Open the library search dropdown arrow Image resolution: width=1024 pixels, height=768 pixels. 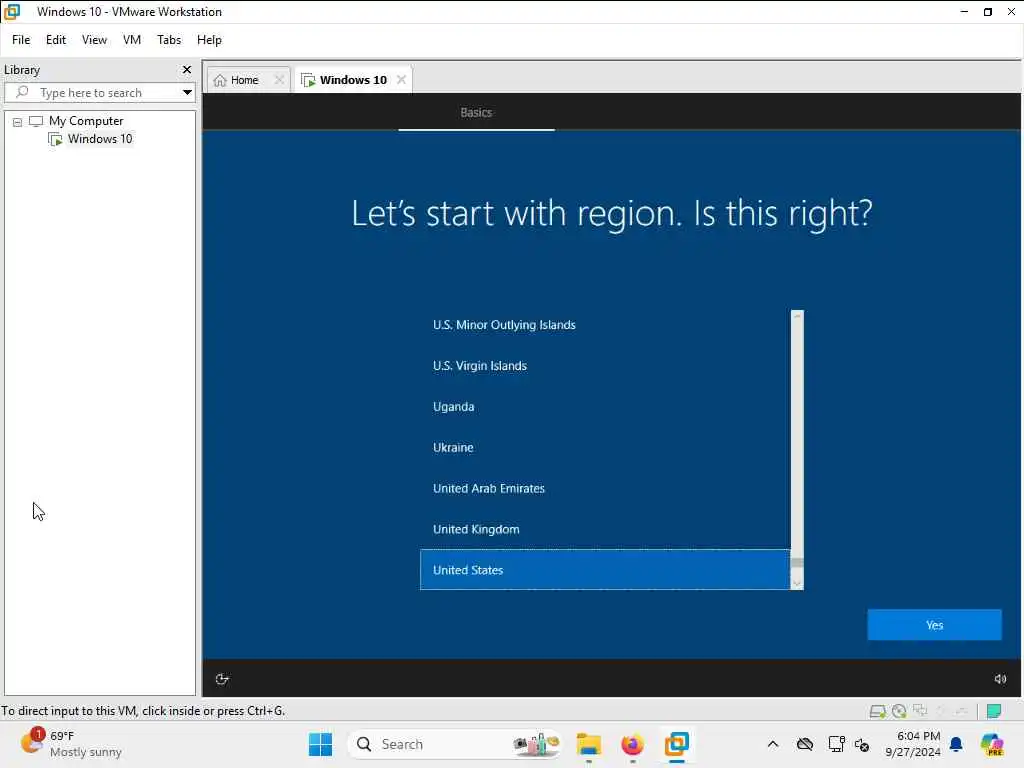pyautogui.click(x=187, y=92)
